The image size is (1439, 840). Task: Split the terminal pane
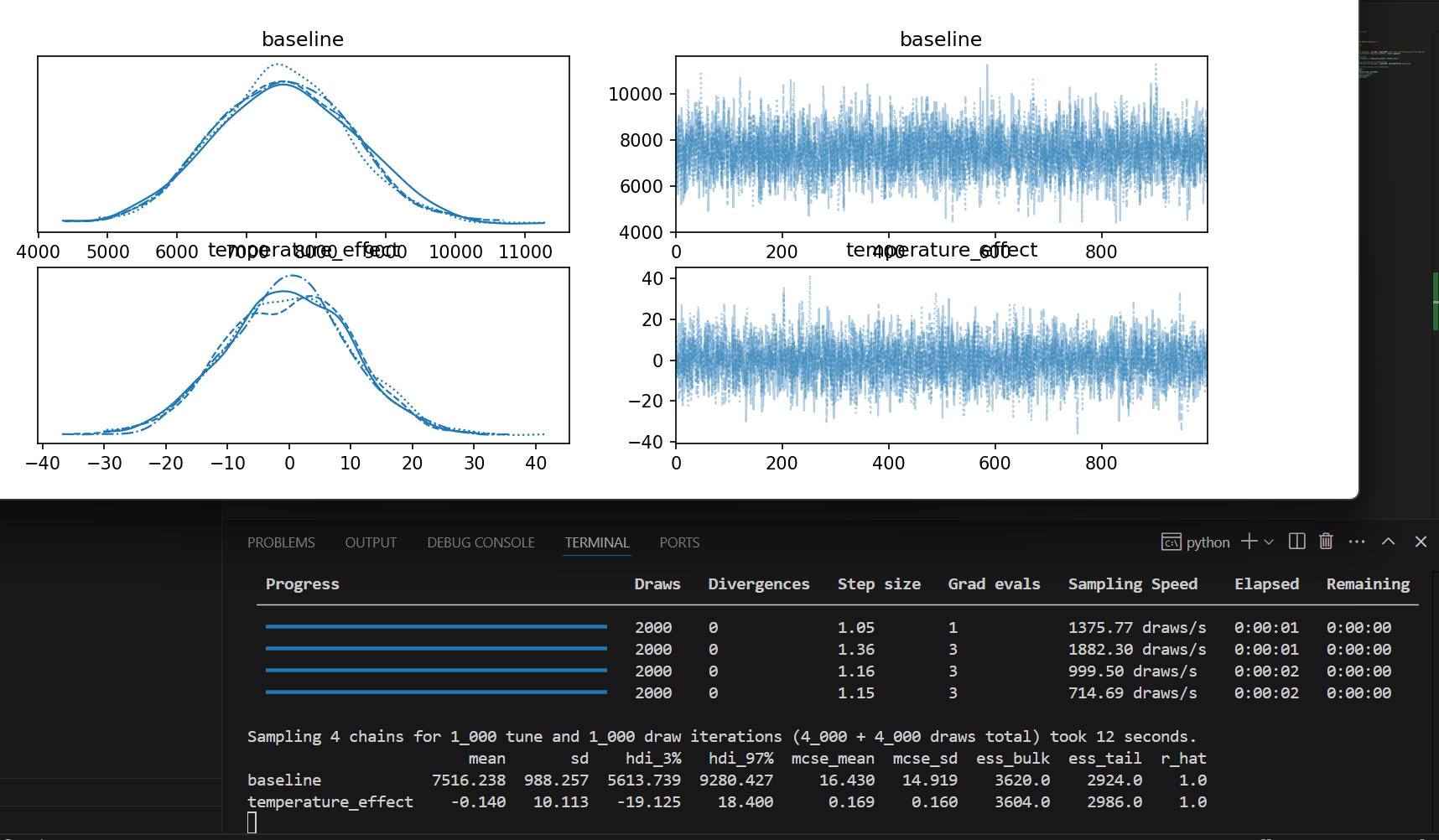1296,542
